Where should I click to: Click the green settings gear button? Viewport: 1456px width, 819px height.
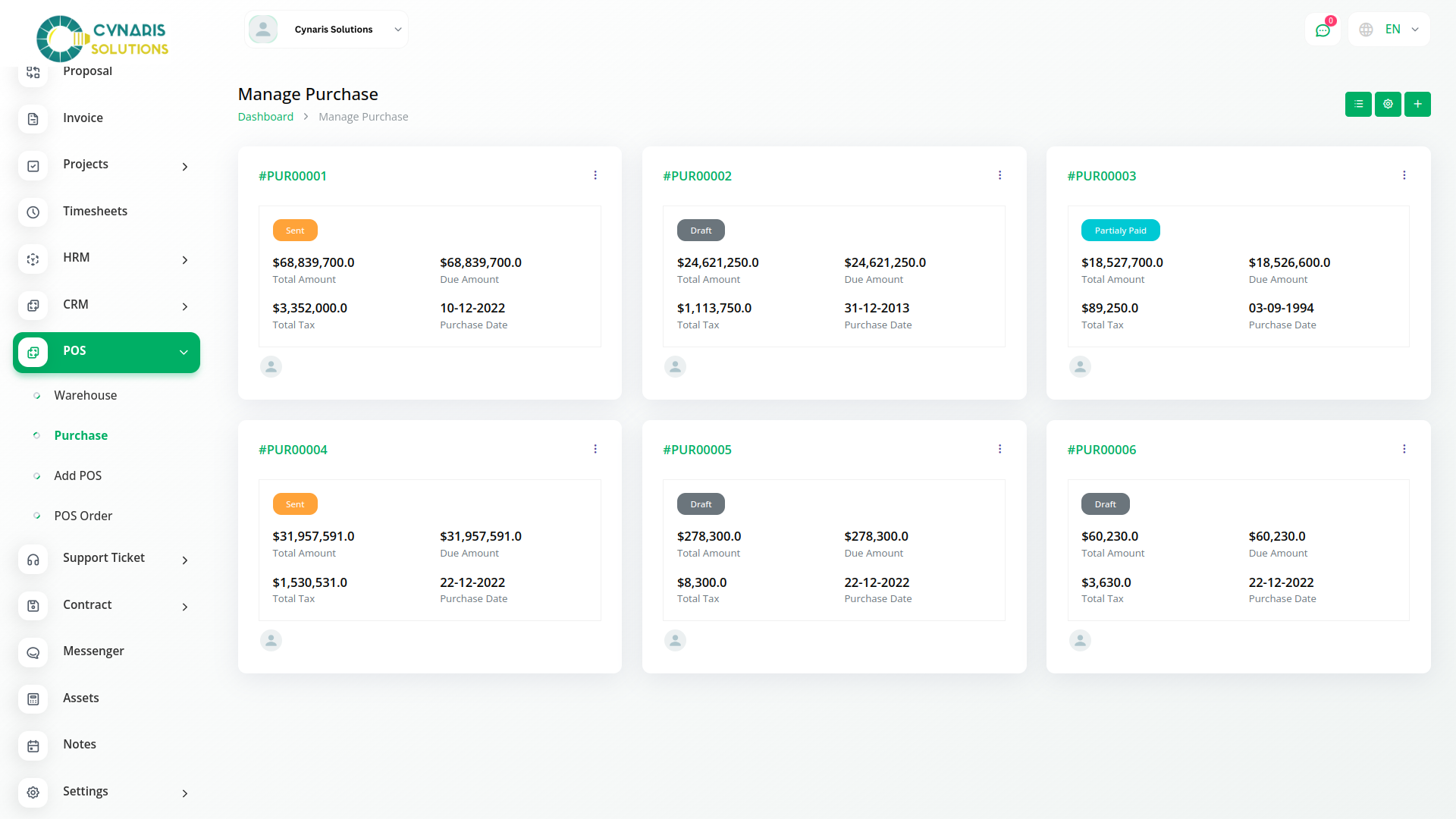coord(1388,104)
